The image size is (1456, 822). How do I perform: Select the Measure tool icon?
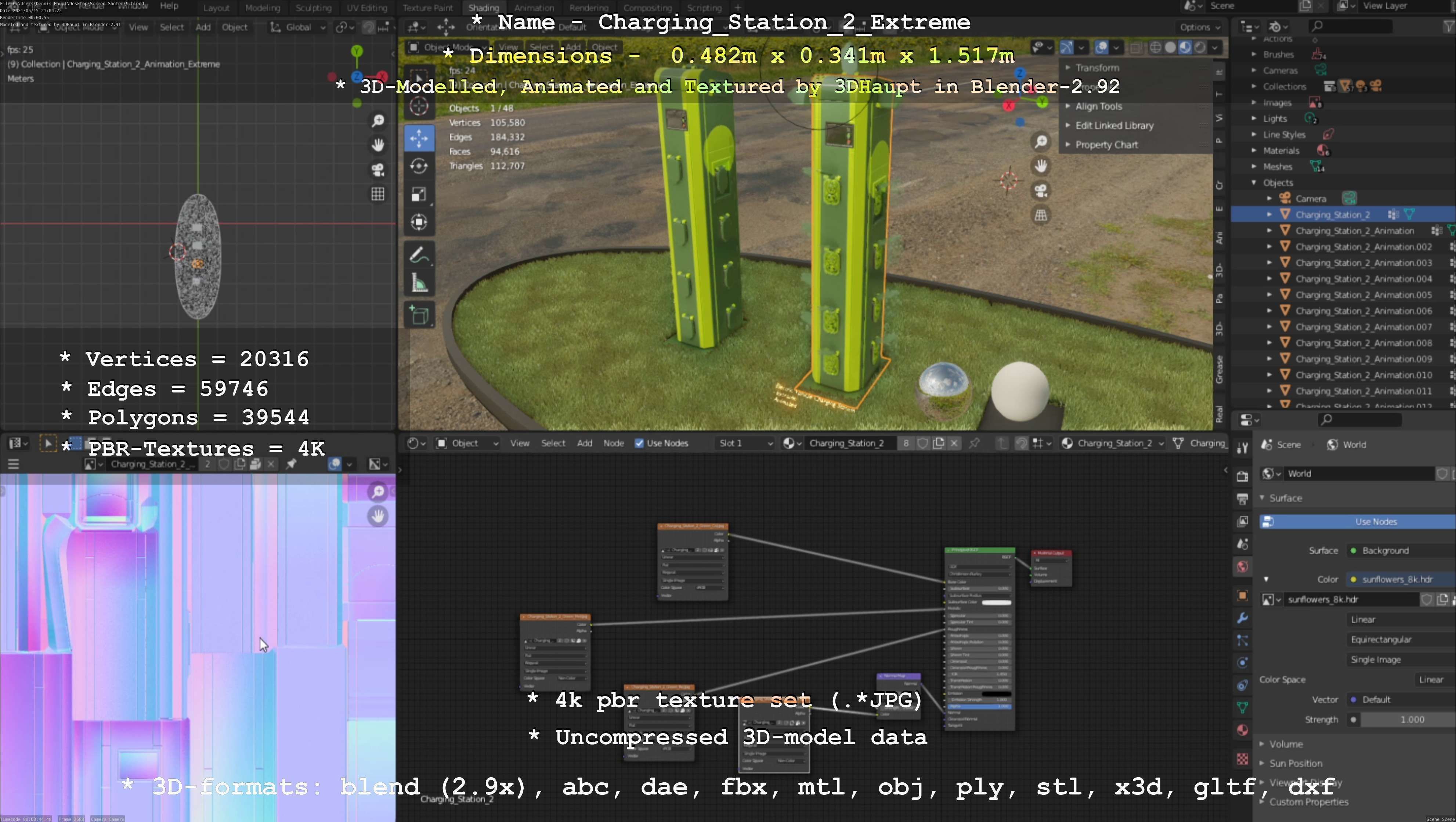tap(419, 283)
